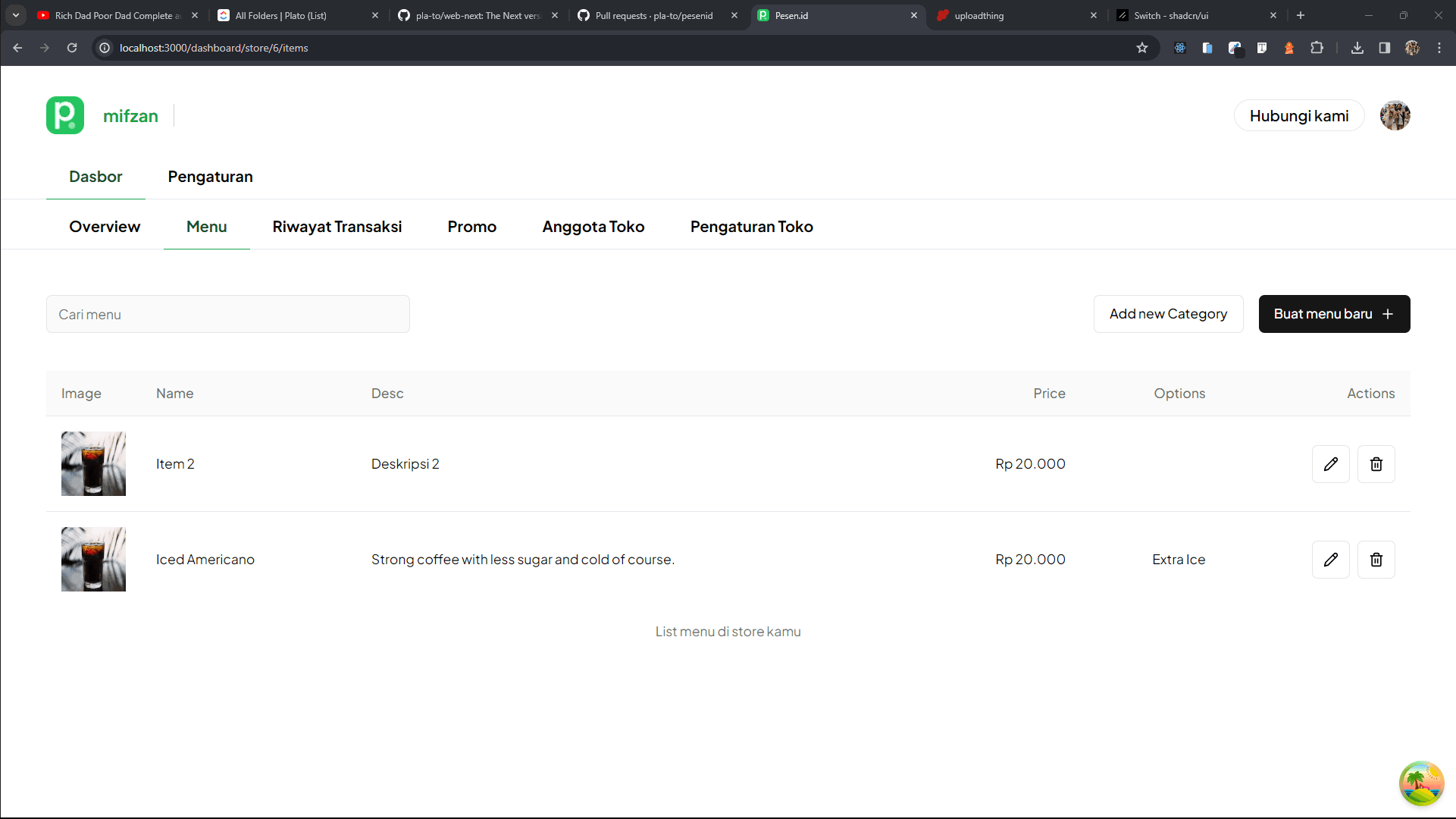This screenshot has height=819, width=1456.
Task: Open the Pengaturan tab
Action: point(210,177)
